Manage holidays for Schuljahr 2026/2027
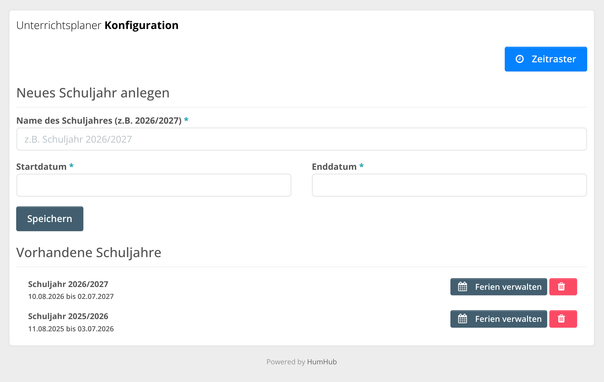Image resolution: width=604 pixels, height=382 pixels. (x=498, y=287)
